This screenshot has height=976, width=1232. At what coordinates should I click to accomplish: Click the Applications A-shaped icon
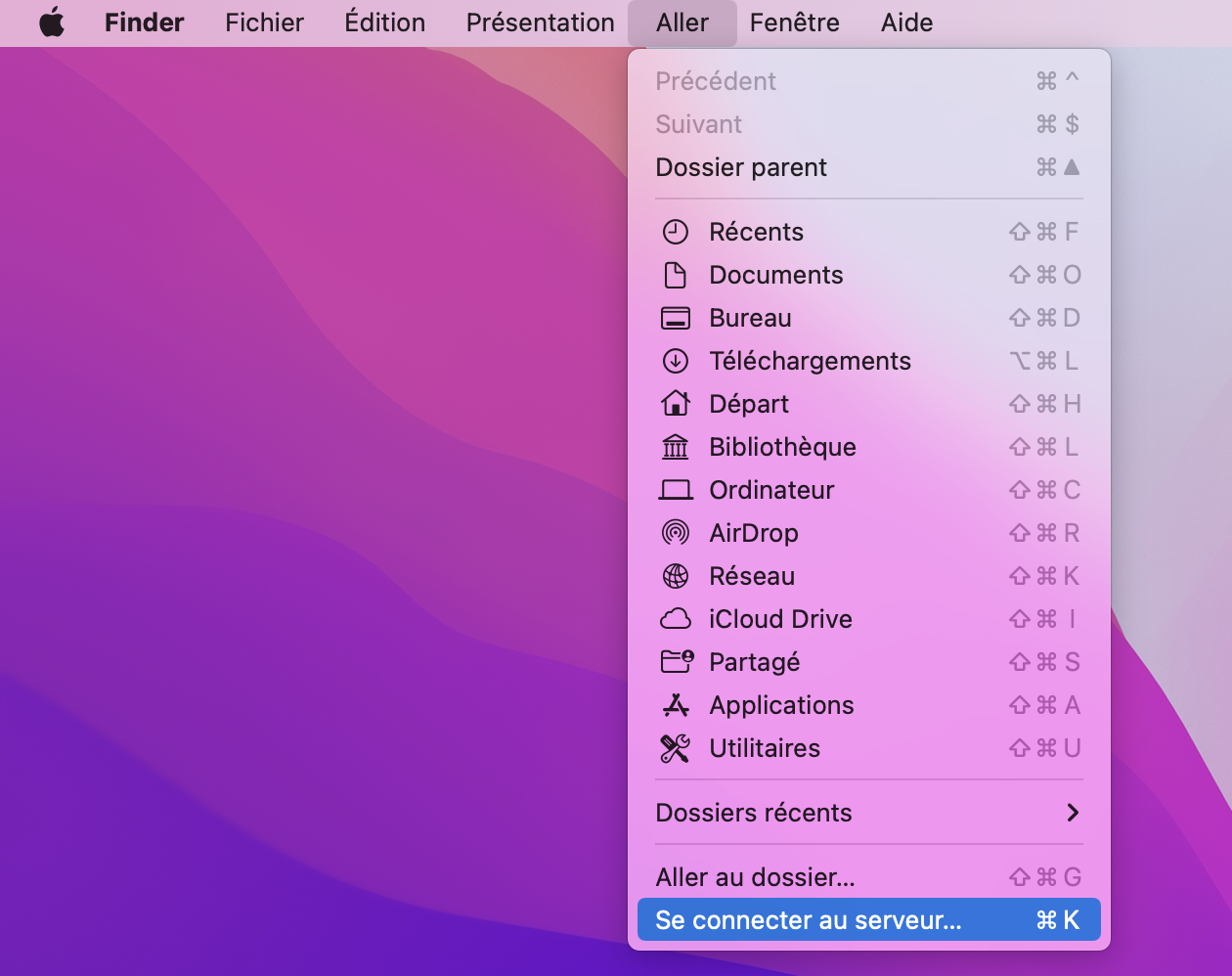point(676,705)
